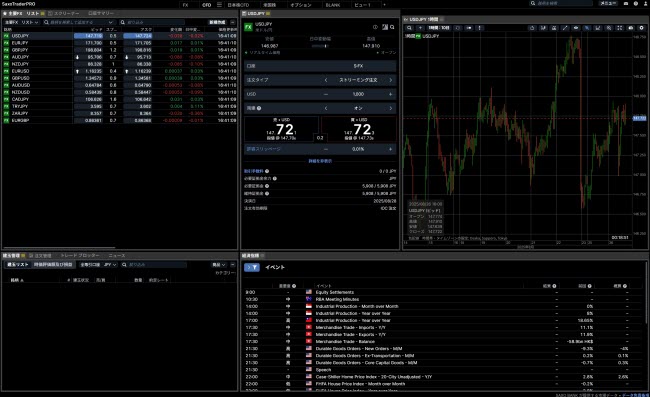Open the Trade Plotter tab
The width and height of the screenshot is (650, 397).
(80, 256)
